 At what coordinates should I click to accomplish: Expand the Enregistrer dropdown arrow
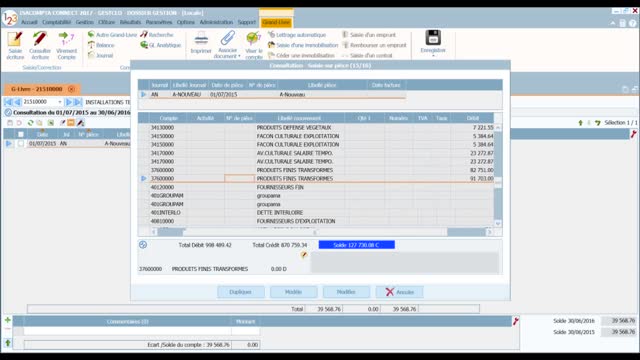[433, 56]
